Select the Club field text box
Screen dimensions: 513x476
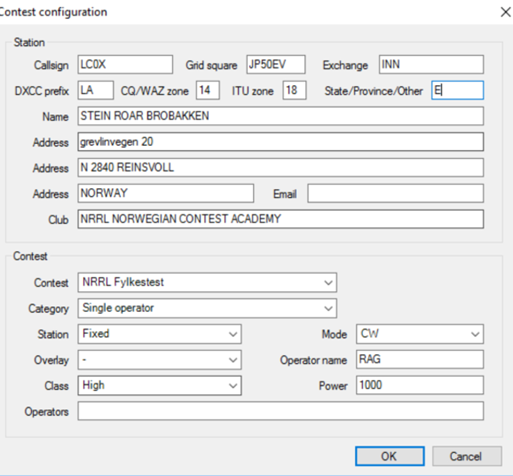(x=280, y=219)
